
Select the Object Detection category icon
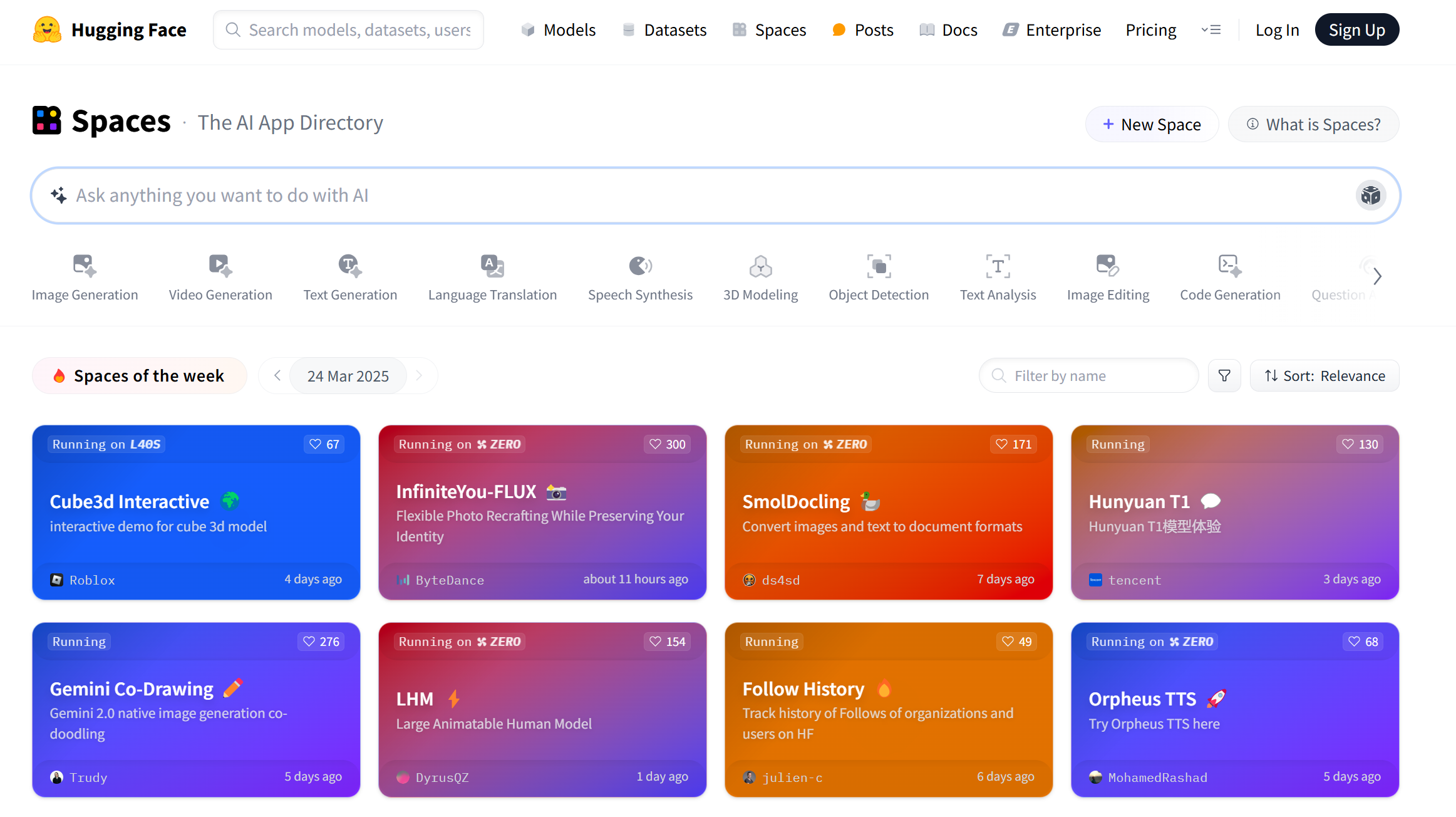pyautogui.click(x=879, y=266)
